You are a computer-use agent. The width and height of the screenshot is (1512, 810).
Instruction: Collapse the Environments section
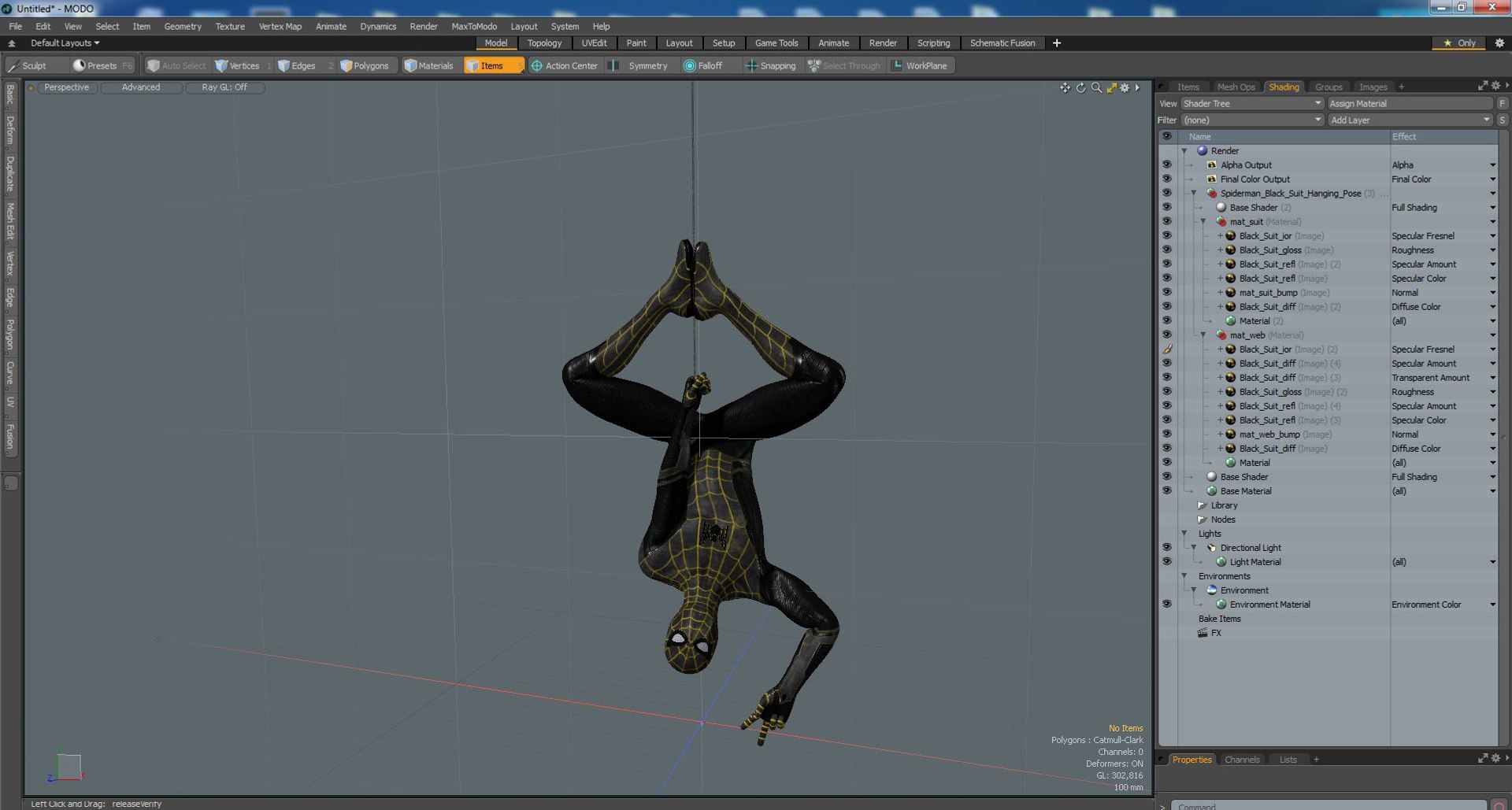click(x=1184, y=575)
